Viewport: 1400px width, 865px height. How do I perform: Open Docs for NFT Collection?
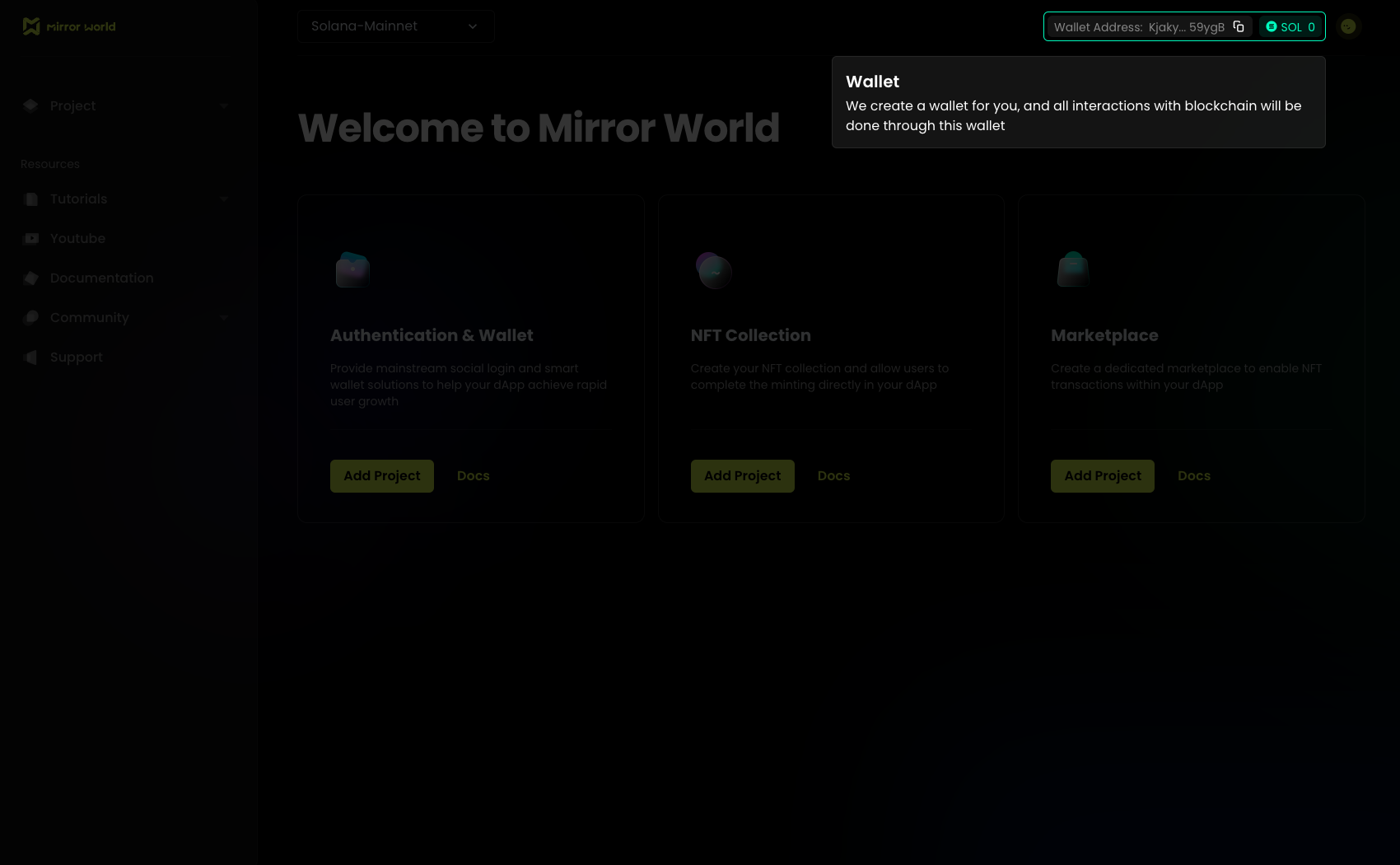(833, 476)
